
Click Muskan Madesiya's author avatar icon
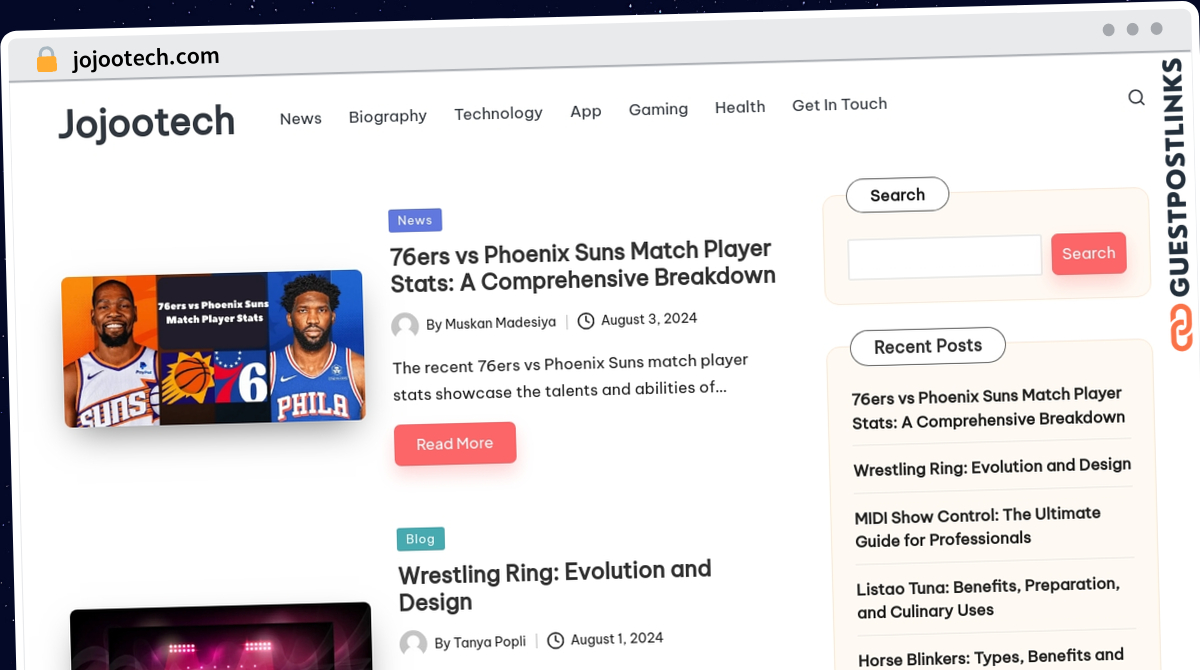tap(405, 325)
